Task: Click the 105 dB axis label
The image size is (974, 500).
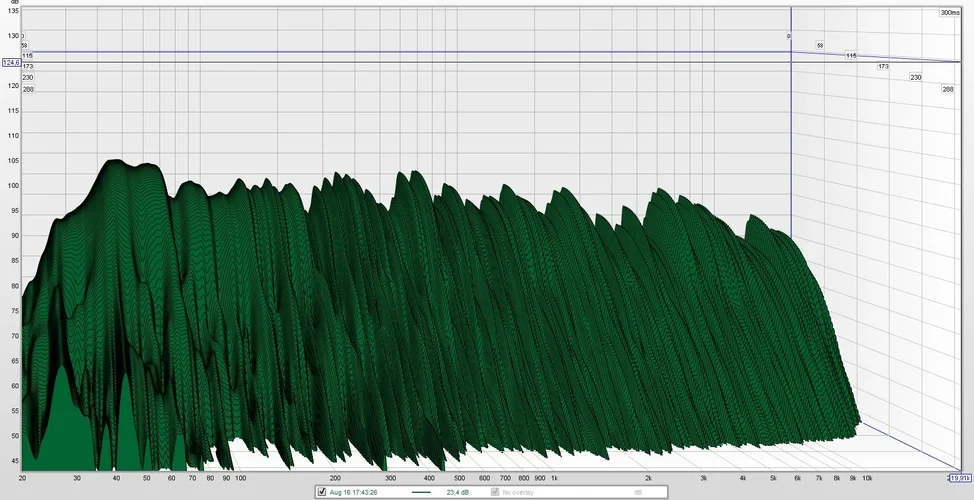Action: click(13, 161)
